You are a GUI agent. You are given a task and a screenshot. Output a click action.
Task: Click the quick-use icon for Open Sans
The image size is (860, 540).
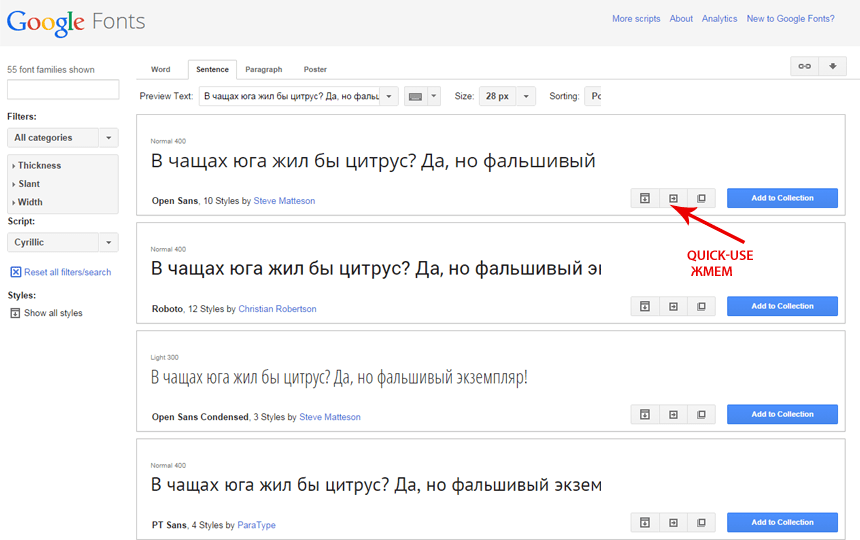point(673,198)
